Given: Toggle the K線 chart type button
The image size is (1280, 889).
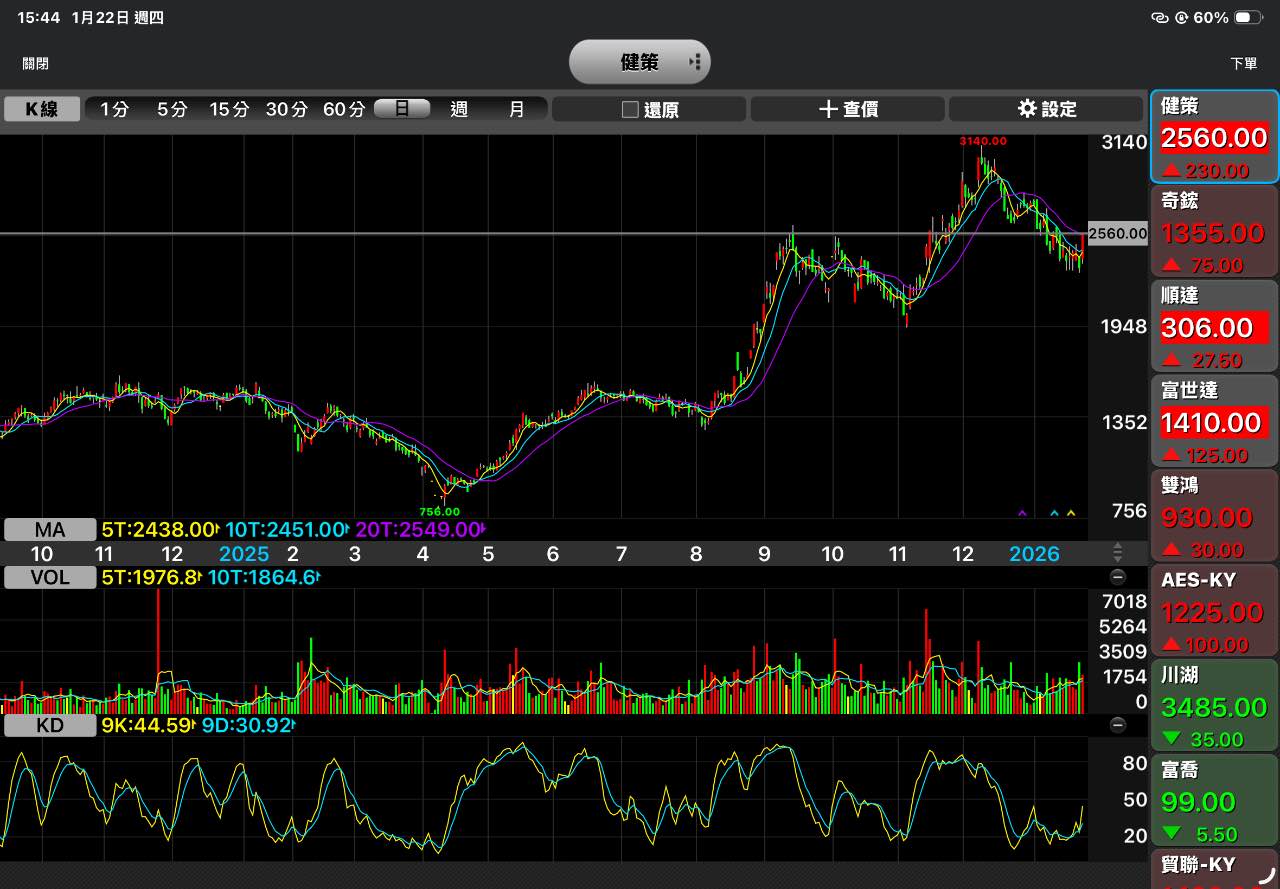Looking at the screenshot, I should (42, 109).
